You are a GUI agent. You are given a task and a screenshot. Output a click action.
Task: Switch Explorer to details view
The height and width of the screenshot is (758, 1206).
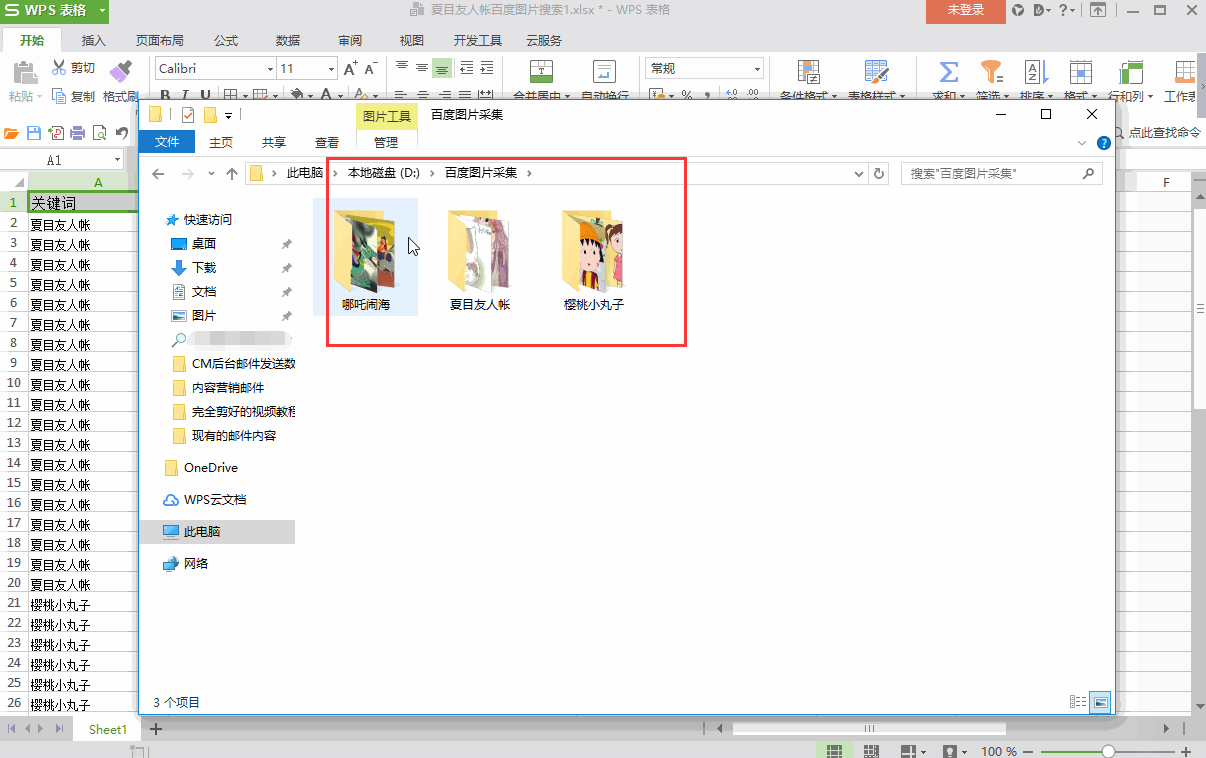click(1078, 703)
